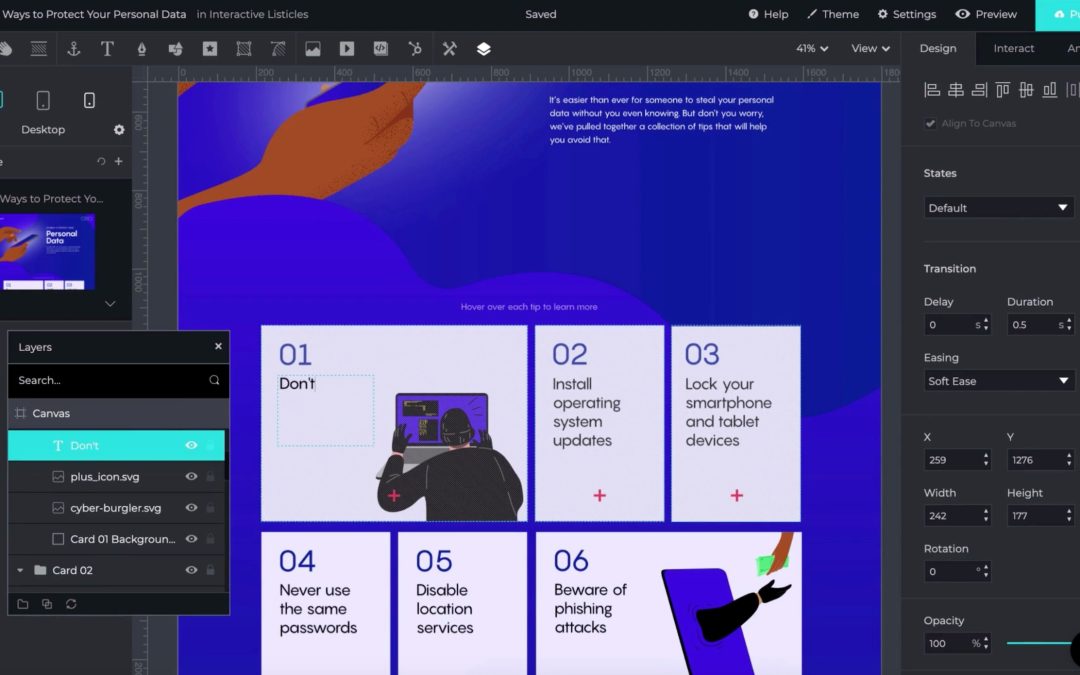Click the Delay value stepper arrows
1080x675 pixels.
(986, 324)
